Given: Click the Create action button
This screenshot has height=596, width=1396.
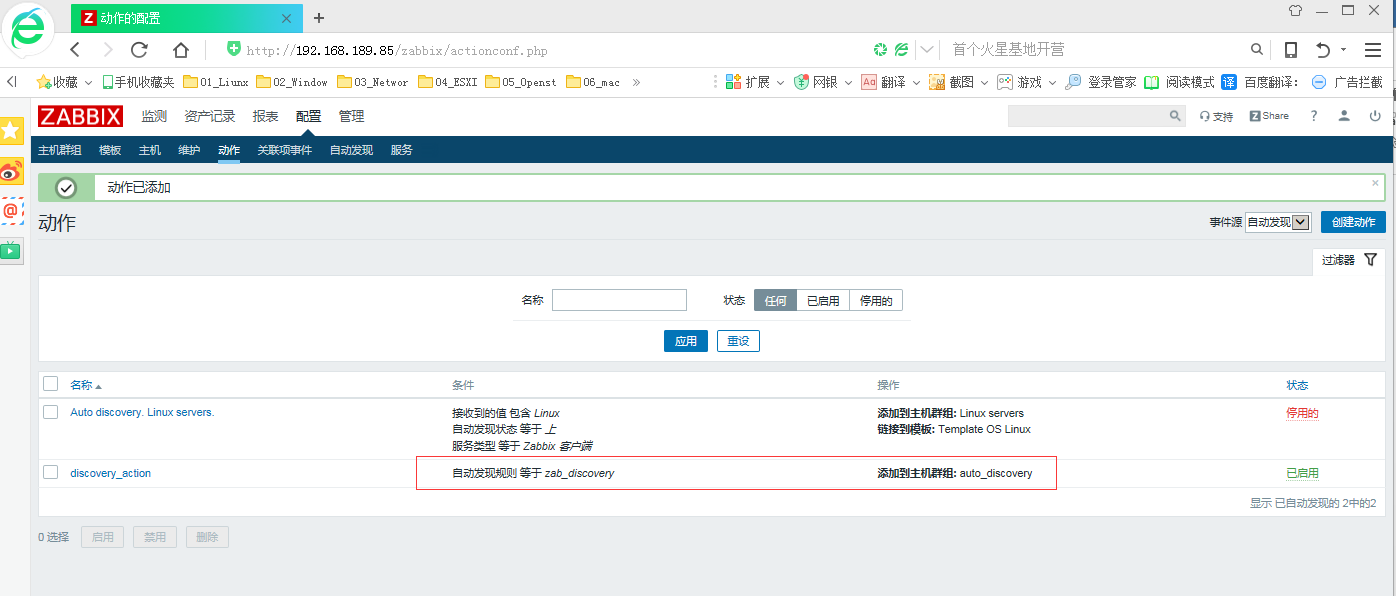Looking at the screenshot, I should pyautogui.click(x=1352, y=222).
